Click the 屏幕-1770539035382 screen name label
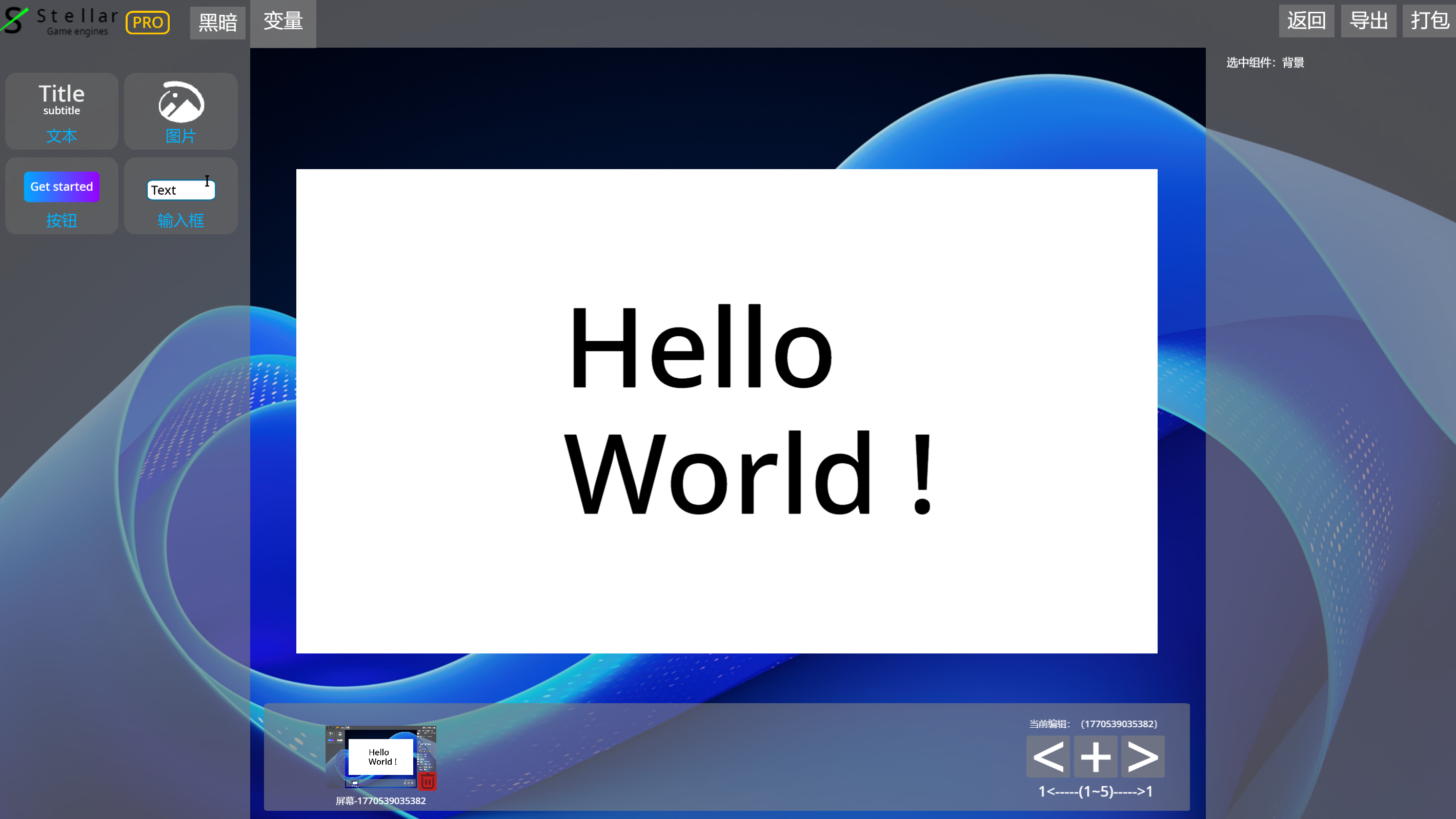This screenshot has height=819, width=1456. pos(380,801)
